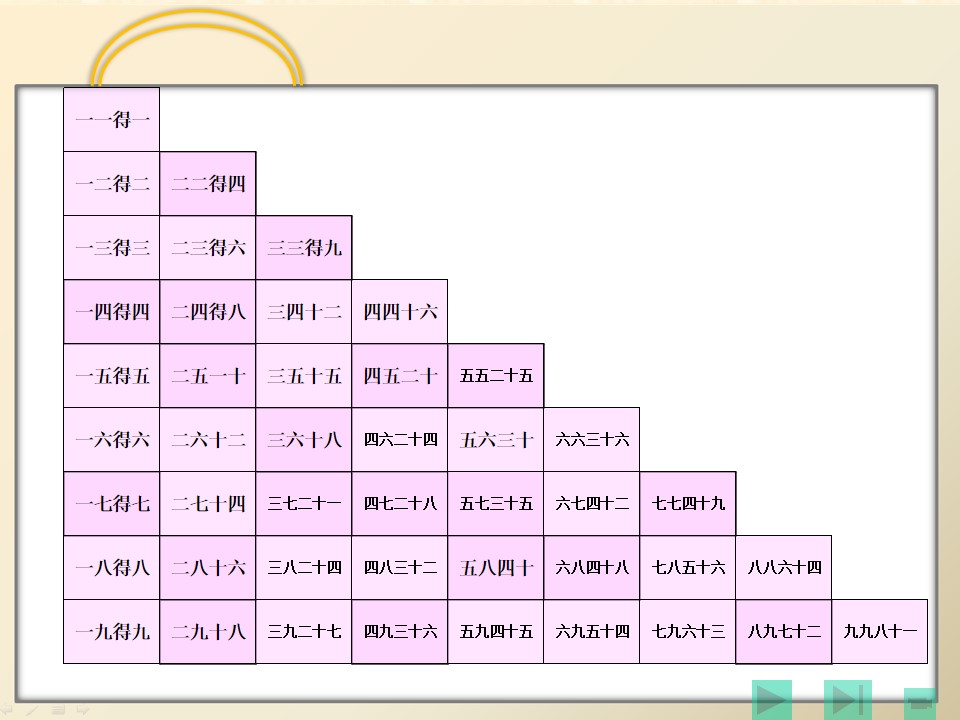The image size is (960, 720).
Task: Click the 六六三十六 cell
Action: 592,440
